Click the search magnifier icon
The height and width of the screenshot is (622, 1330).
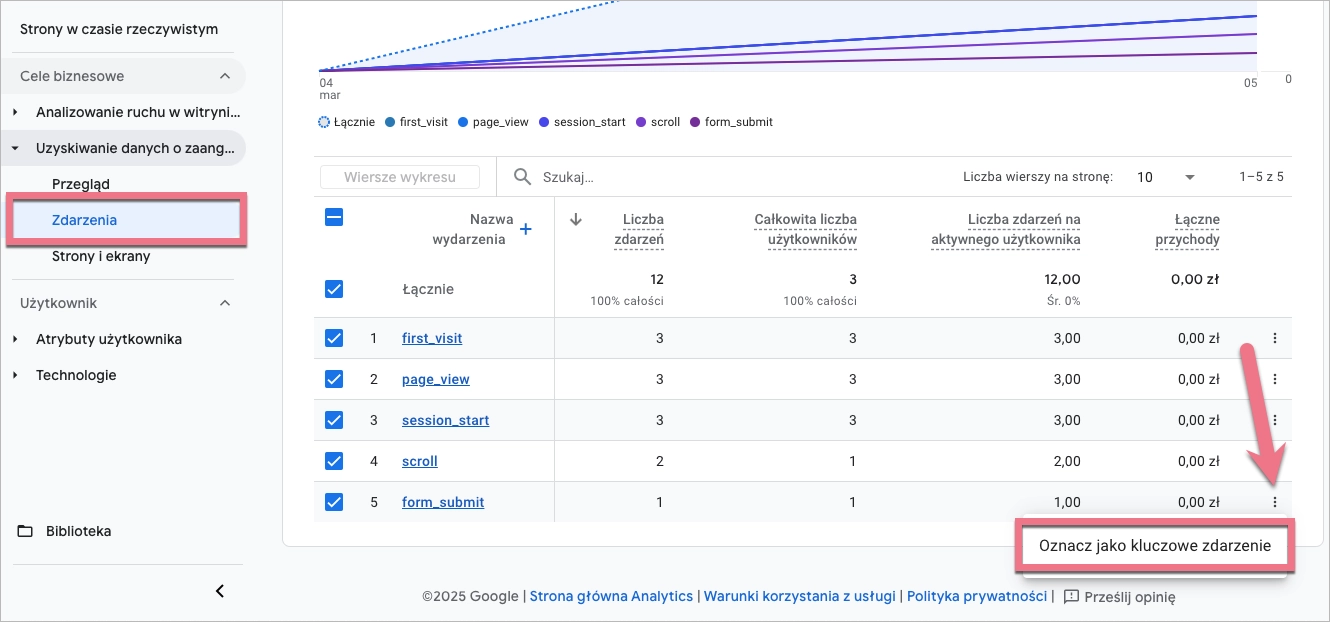coord(522,177)
